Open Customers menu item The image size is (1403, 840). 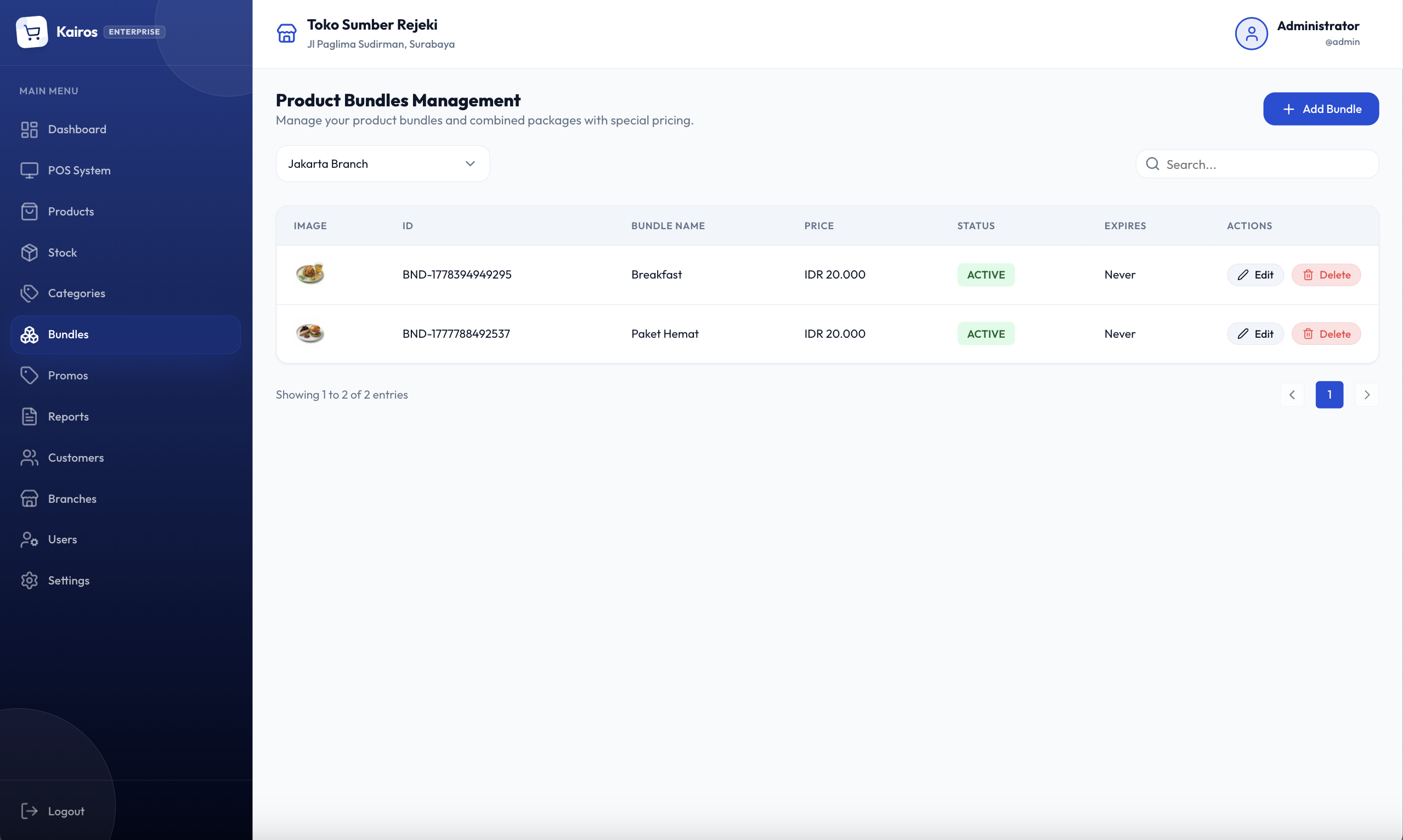click(x=126, y=457)
